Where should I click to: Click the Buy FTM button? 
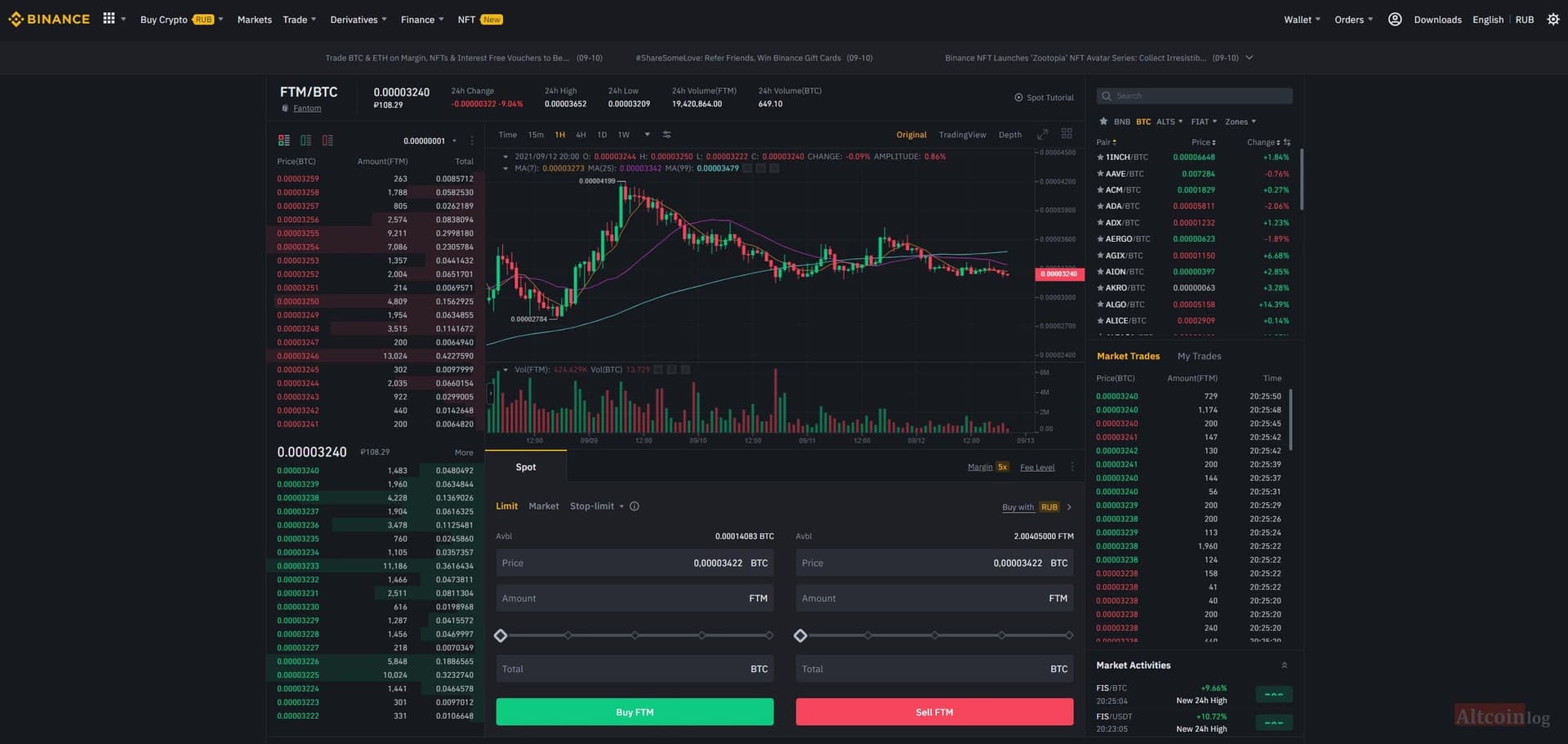point(635,712)
